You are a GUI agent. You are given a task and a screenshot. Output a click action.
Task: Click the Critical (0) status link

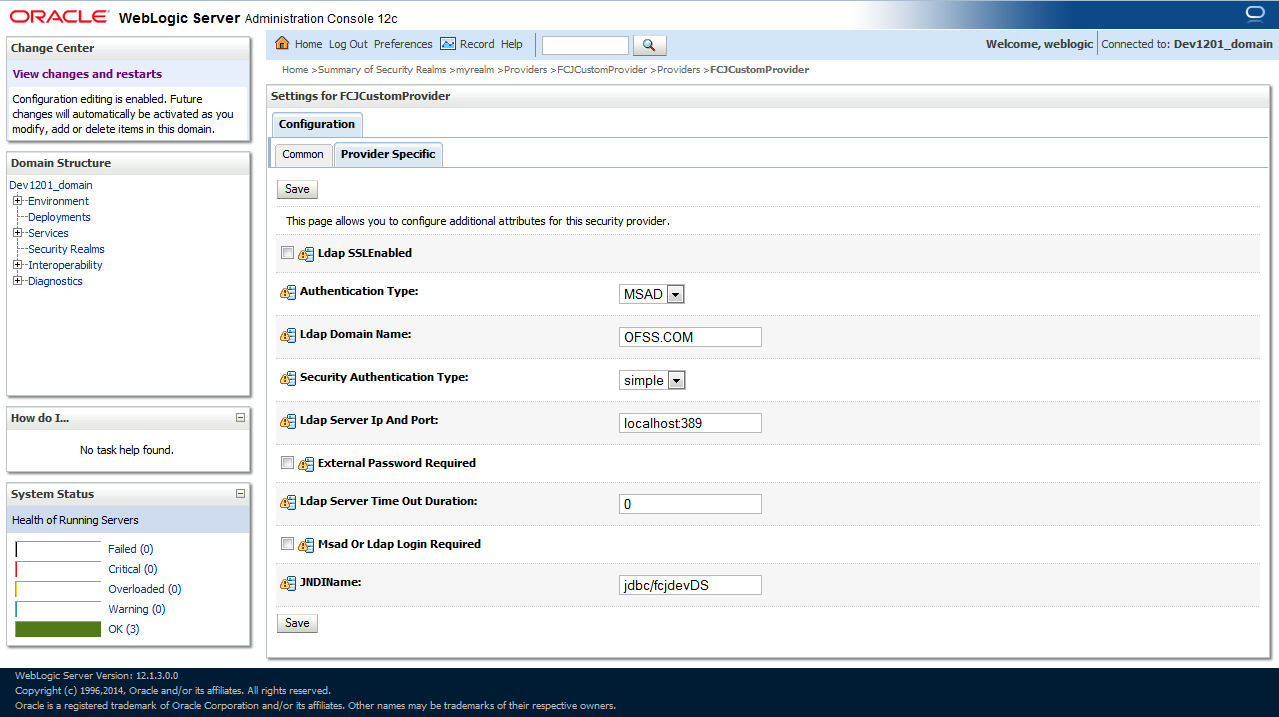pos(133,569)
